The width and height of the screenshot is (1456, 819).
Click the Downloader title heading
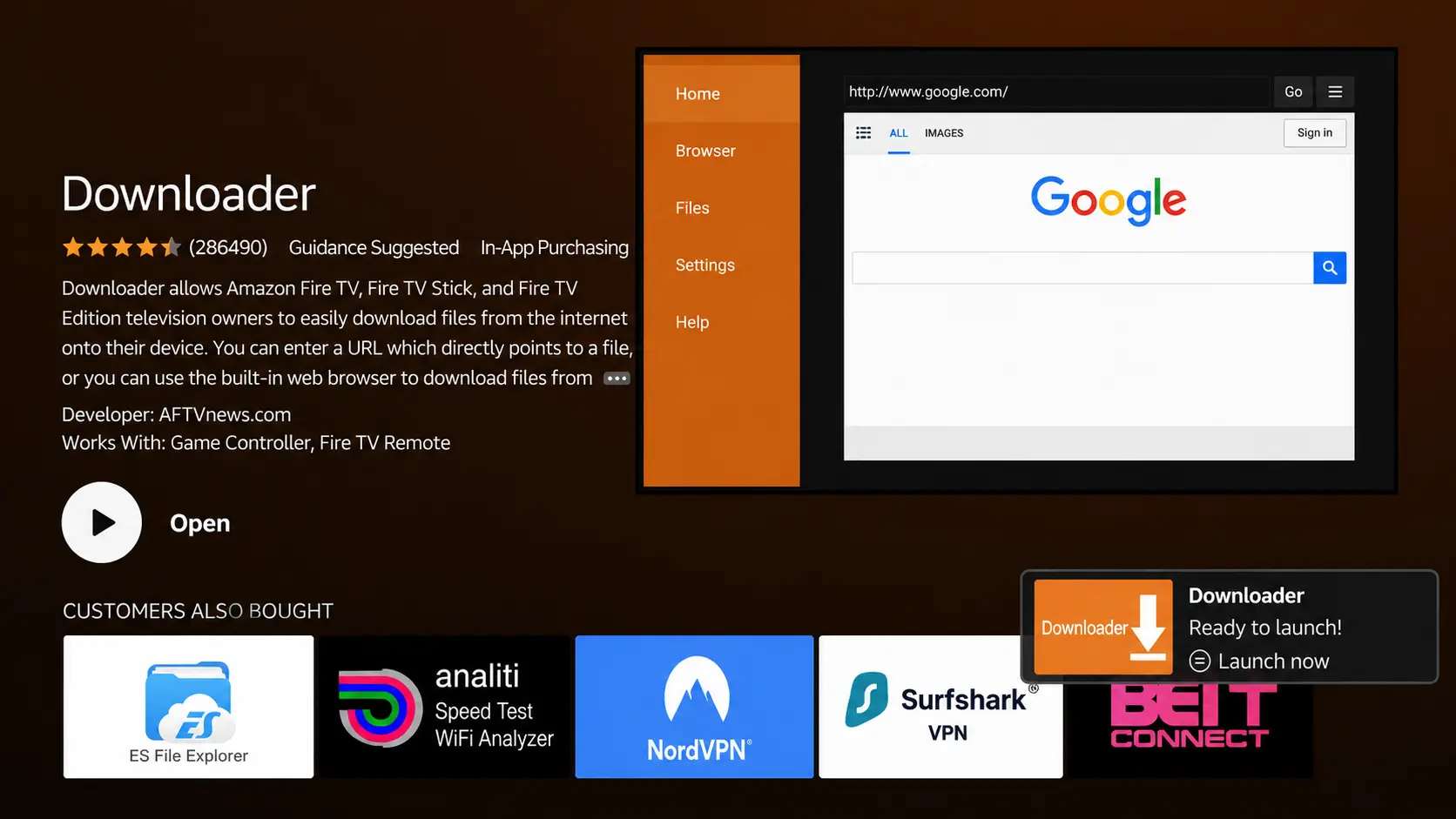(x=189, y=193)
